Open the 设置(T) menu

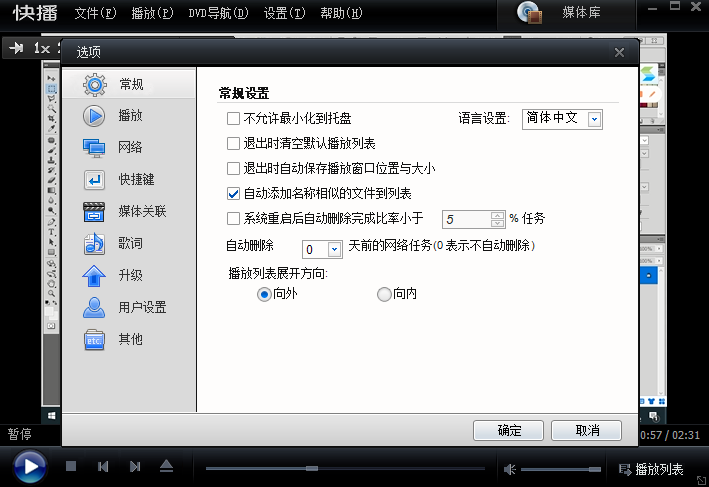285,13
